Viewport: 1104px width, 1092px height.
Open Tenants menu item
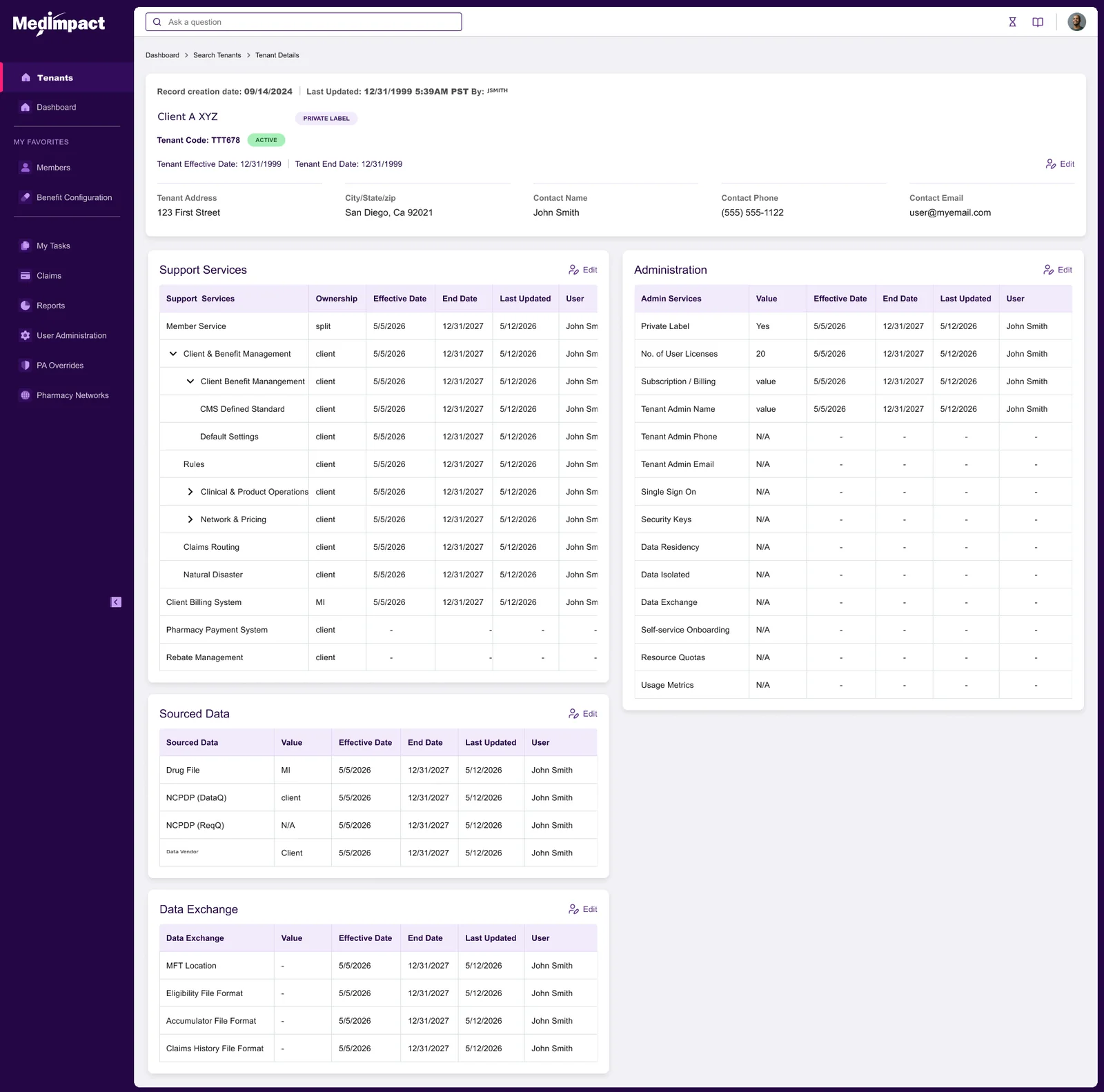coord(67,77)
